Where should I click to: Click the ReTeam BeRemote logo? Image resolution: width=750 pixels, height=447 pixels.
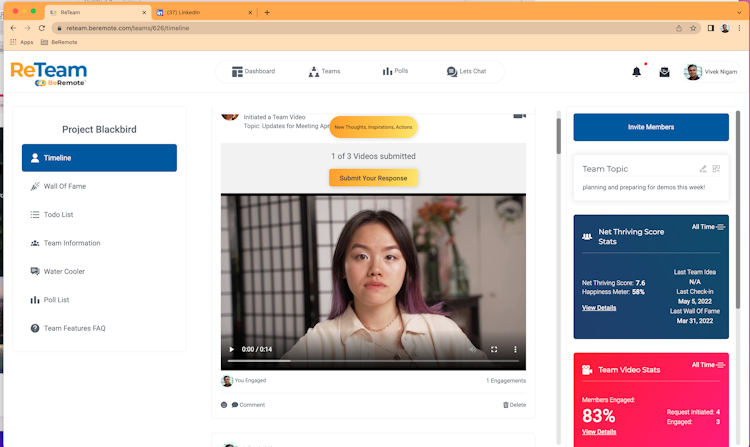(x=48, y=74)
